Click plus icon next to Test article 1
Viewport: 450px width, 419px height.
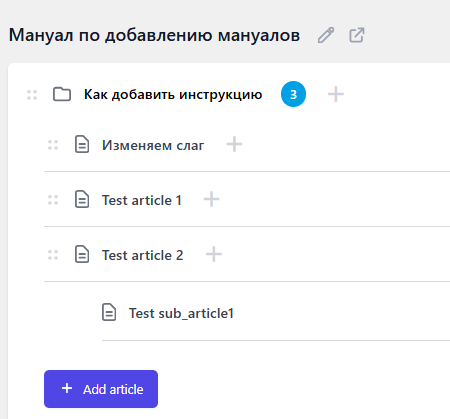point(212,199)
